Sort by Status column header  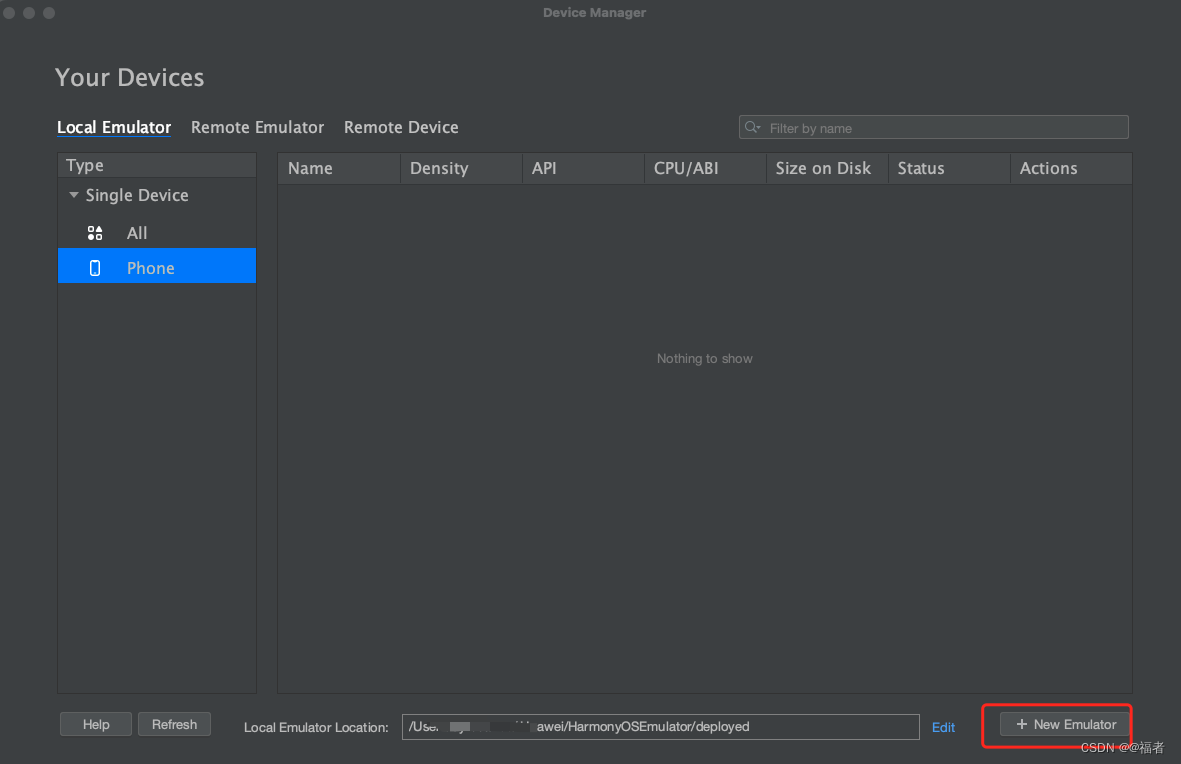tap(949, 168)
